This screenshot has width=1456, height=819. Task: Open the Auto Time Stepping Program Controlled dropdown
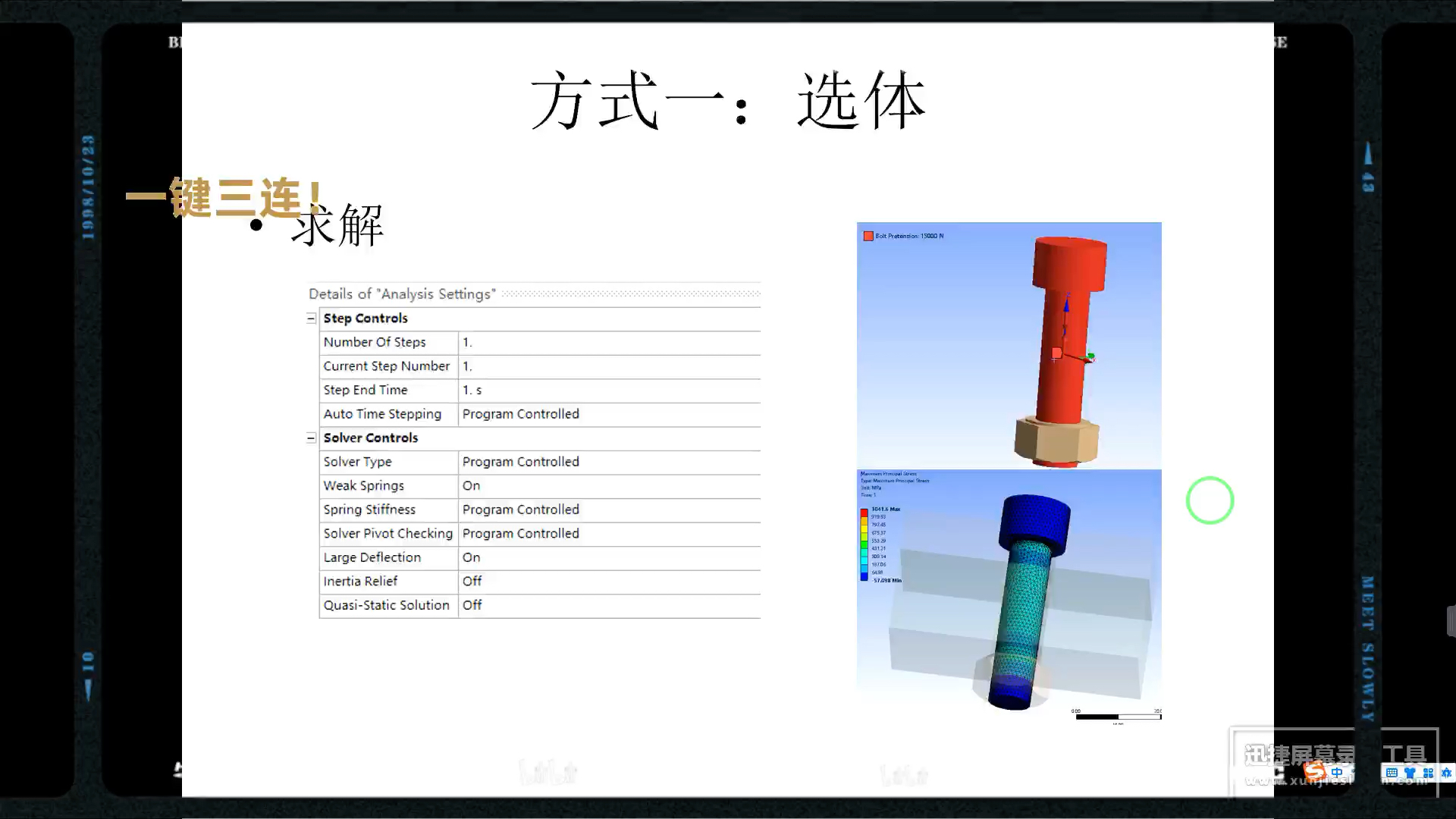610,414
